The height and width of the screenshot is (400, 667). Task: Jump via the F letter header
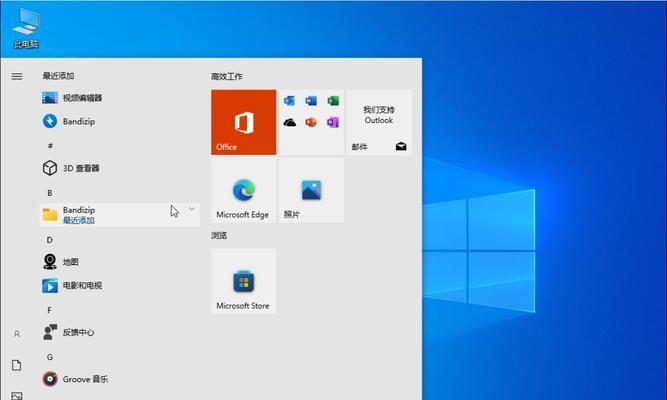click(49, 310)
